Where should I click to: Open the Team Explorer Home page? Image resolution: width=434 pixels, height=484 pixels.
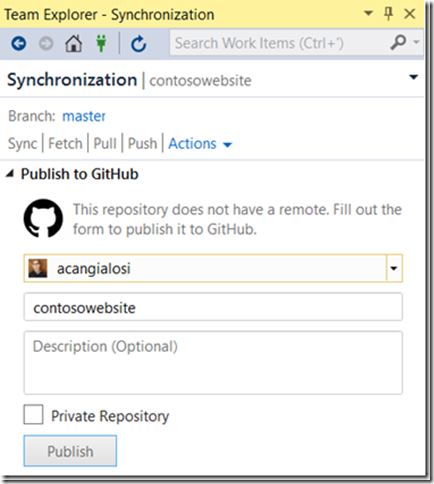pyautogui.click(x=73, y=43)
